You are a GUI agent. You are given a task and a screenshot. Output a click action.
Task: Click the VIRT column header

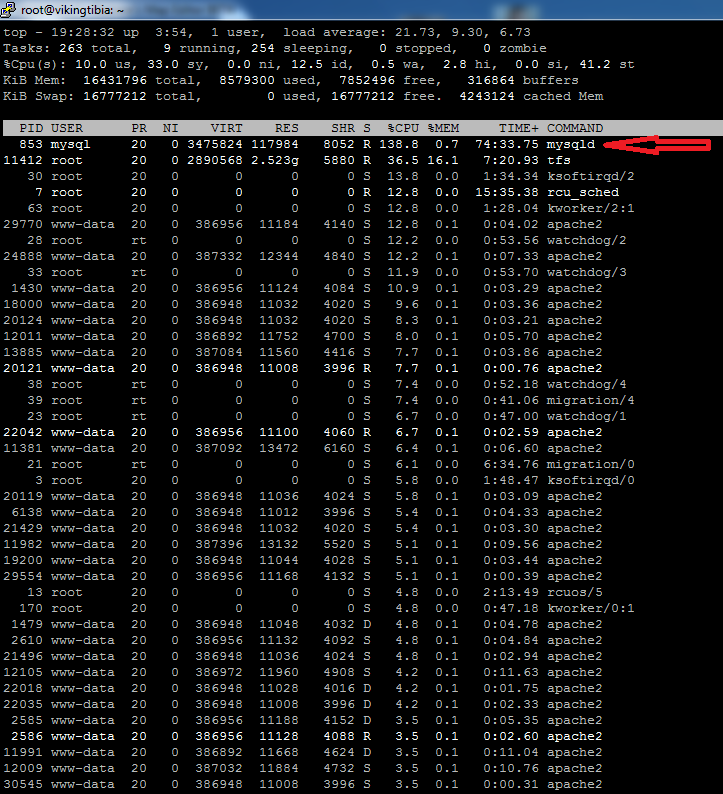click(227, 128)
